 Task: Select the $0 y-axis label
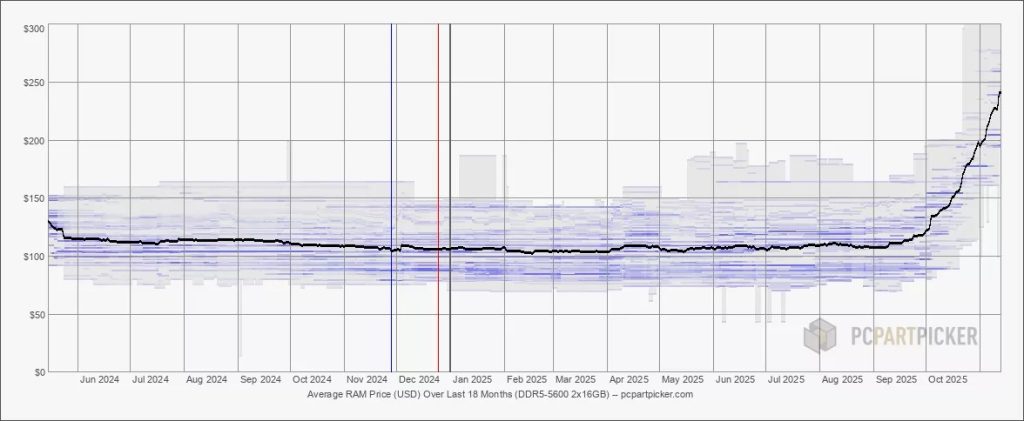[x=38, y=372]
